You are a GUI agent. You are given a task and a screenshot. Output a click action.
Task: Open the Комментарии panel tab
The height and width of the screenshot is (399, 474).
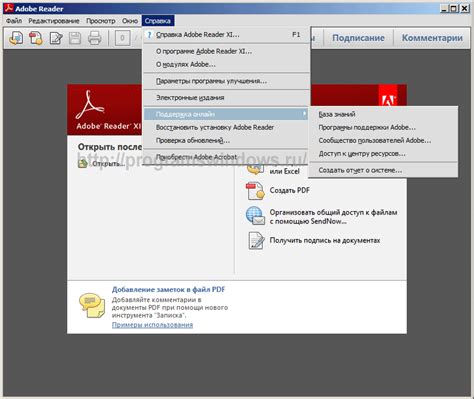point(432,38)
